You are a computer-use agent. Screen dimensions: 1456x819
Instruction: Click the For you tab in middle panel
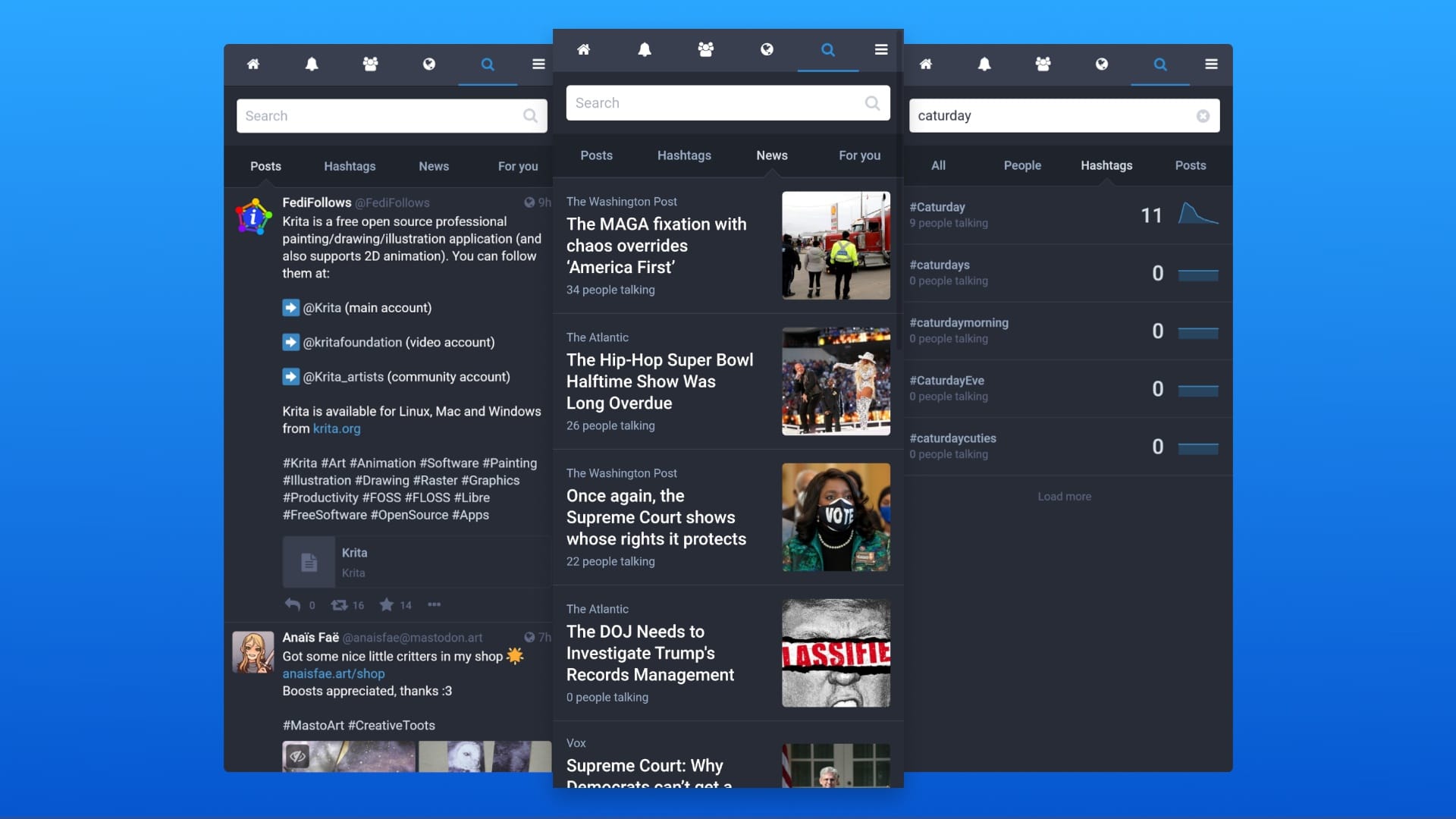(859, 155)
